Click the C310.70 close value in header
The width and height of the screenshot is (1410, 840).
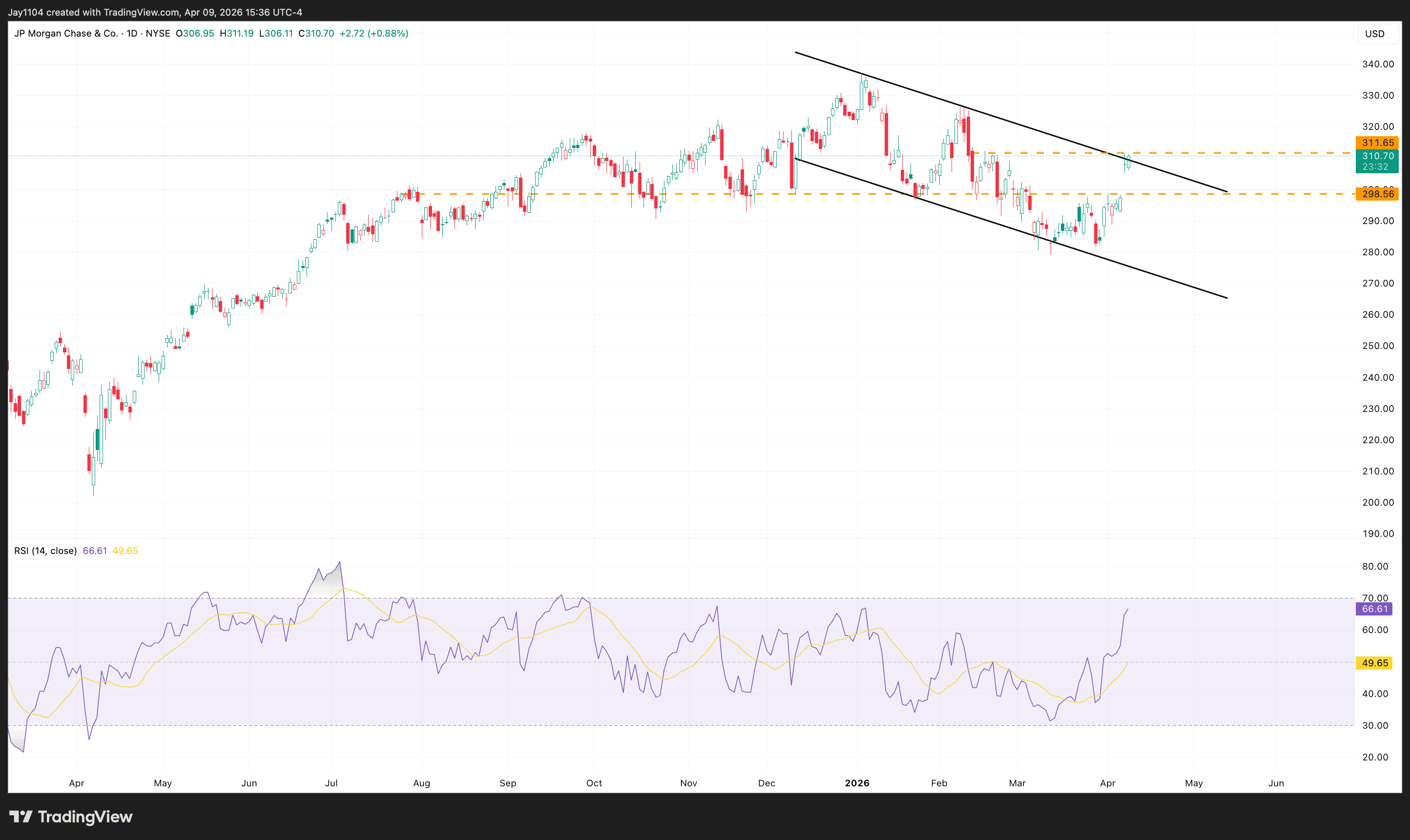(317, 33)
